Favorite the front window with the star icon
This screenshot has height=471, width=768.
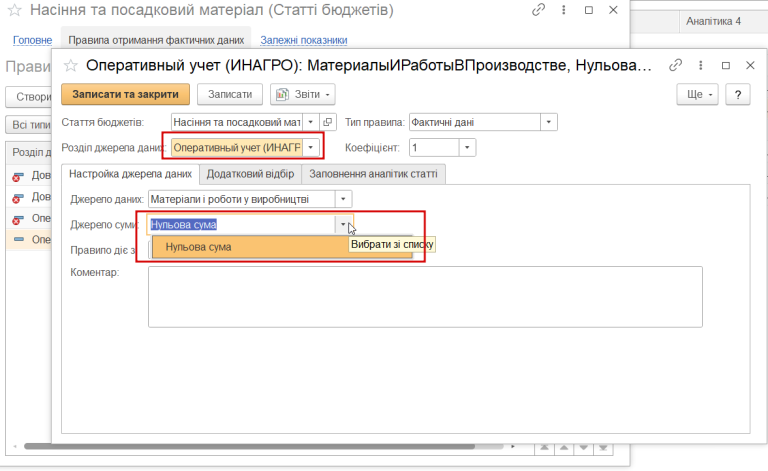tap(71, 65)
